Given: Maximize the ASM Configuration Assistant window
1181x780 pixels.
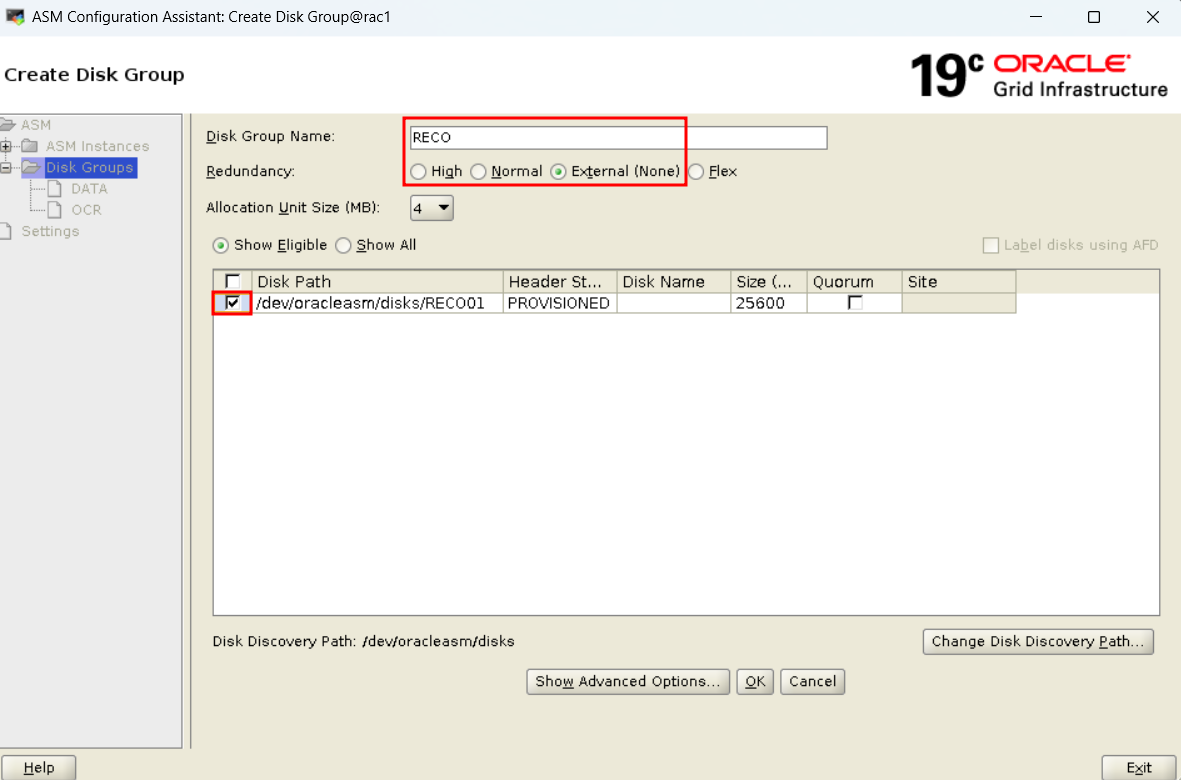Looking at the screenshot, I should click(x=1094, y=17).
